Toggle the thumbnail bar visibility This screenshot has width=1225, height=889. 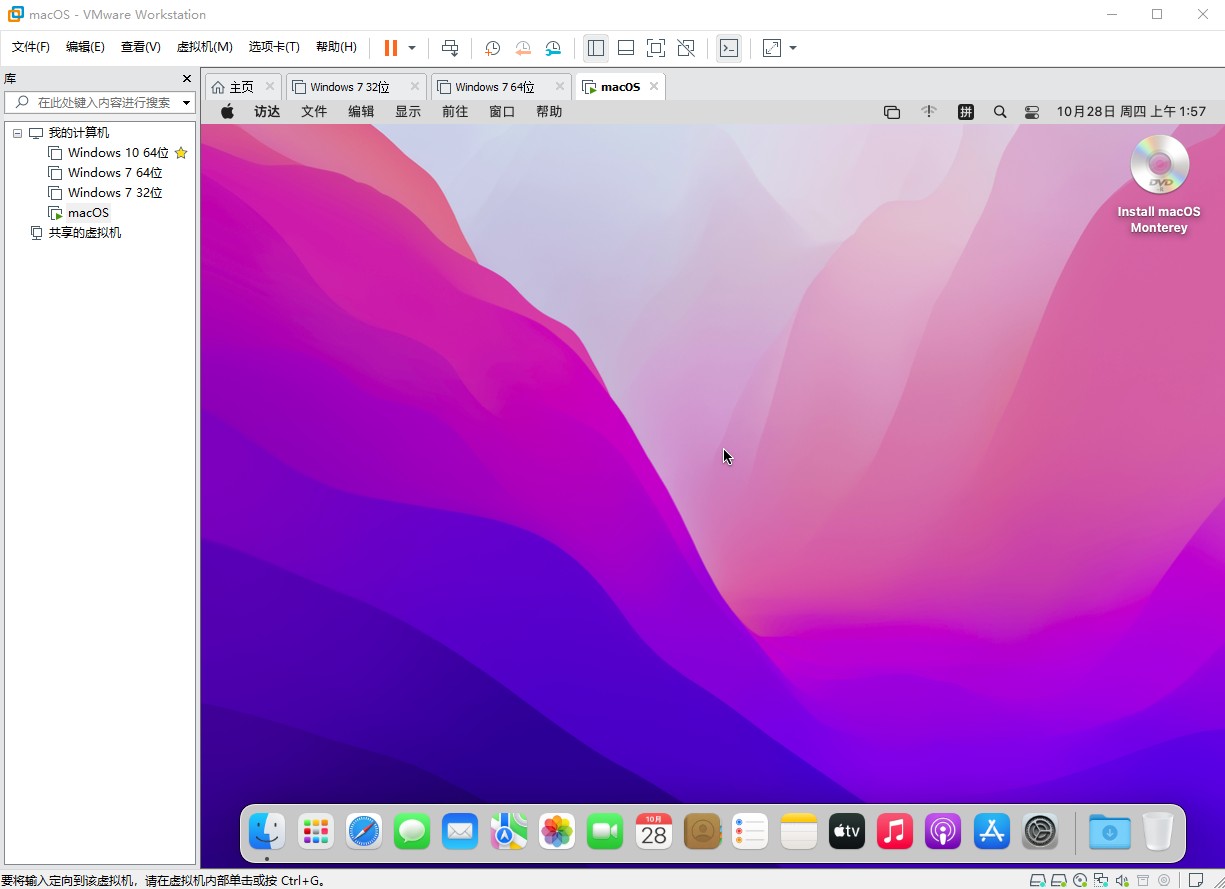click(x=625, y=47)
